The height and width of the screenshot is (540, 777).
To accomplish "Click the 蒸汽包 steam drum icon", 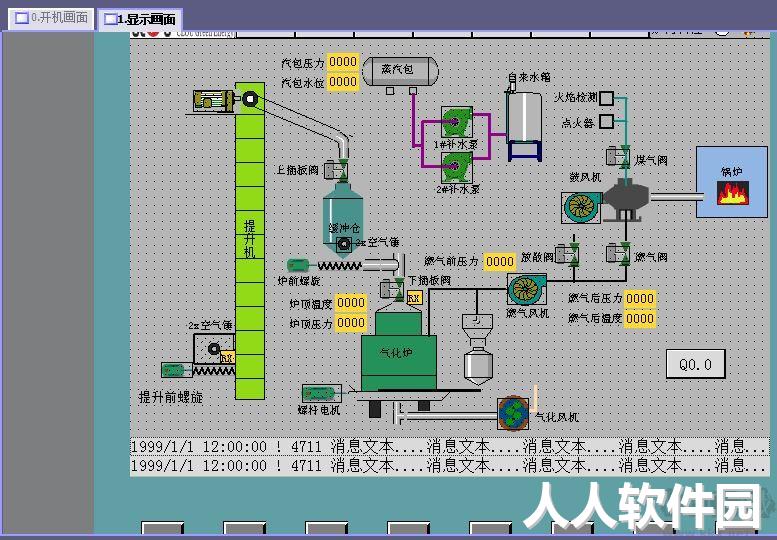I will click(x=400, y=71).
